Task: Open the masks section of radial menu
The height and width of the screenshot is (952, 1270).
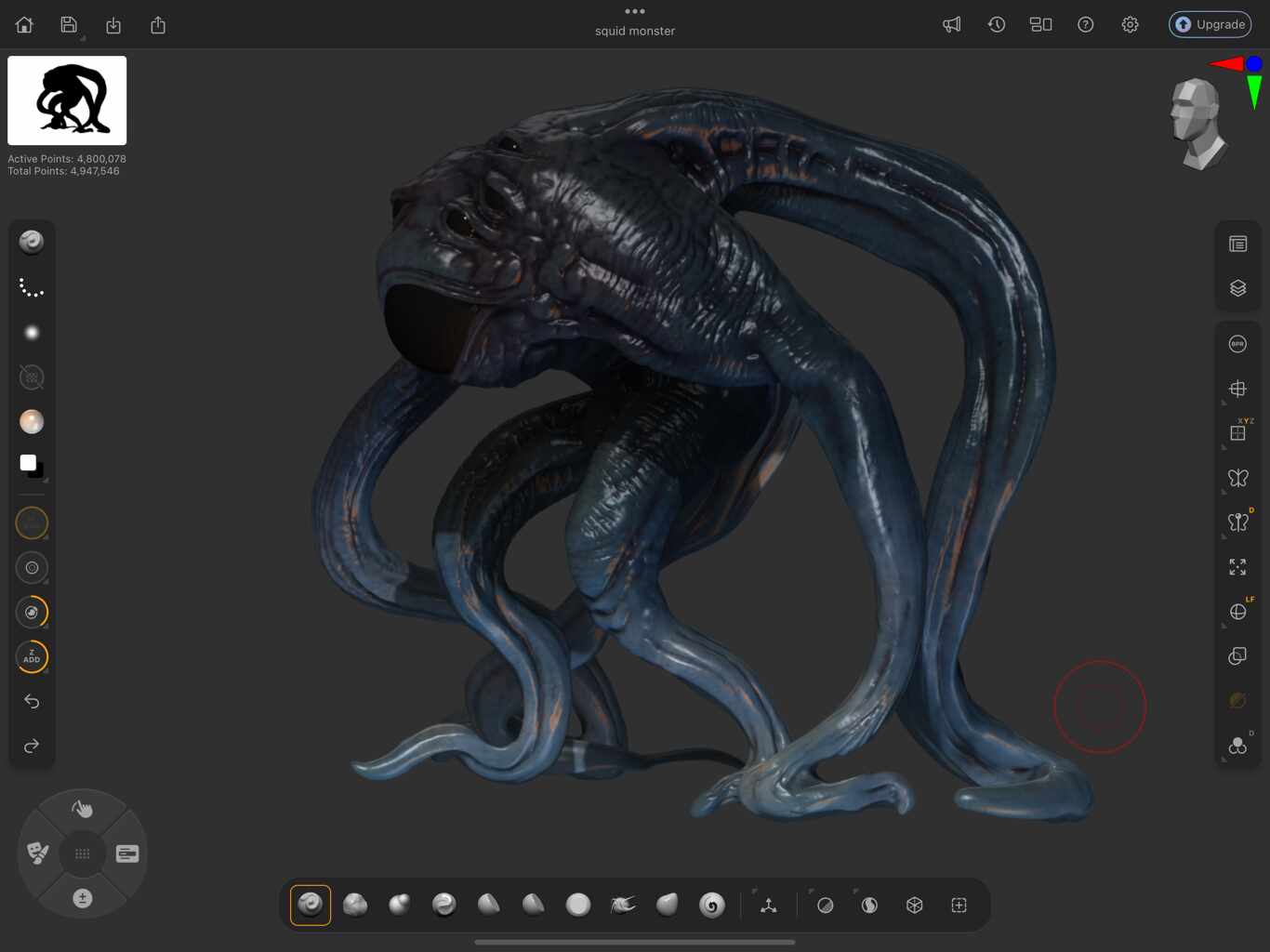Action: coord(38,853)
